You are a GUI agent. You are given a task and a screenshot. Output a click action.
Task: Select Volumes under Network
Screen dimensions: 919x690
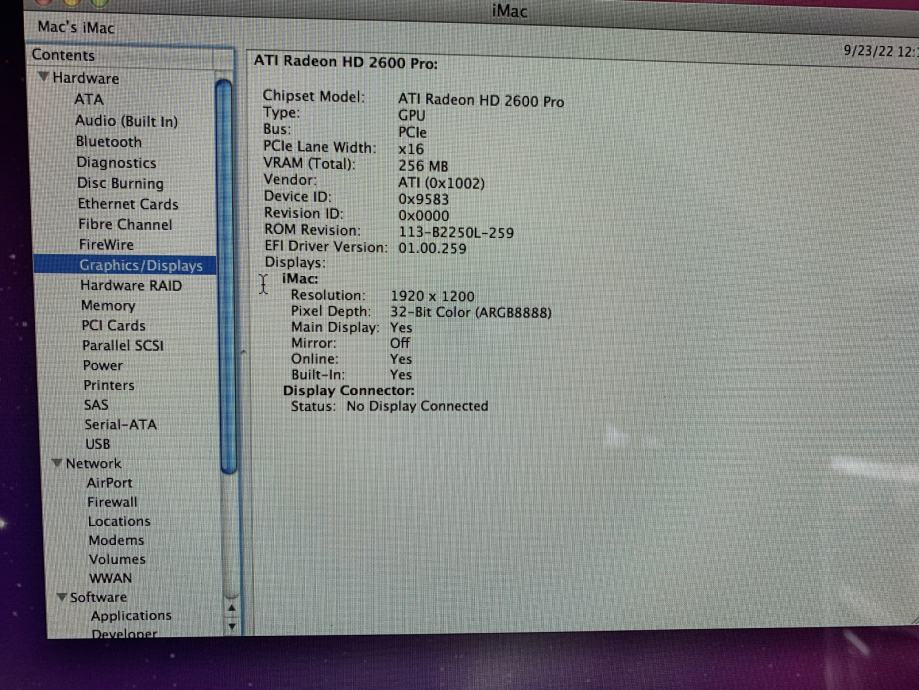click(x=117, y=559)
